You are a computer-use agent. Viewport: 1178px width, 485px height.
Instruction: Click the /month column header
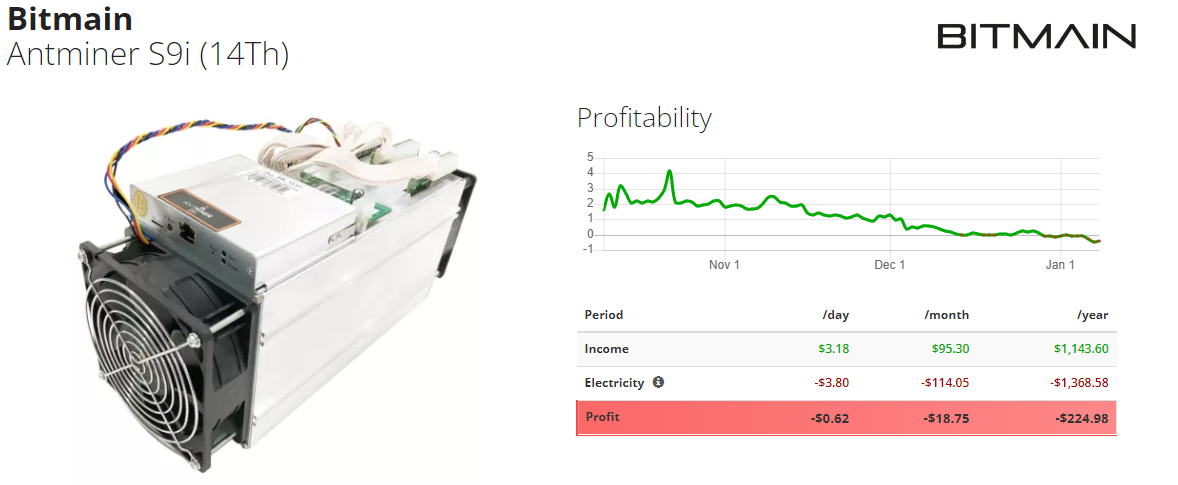point(947,315)
